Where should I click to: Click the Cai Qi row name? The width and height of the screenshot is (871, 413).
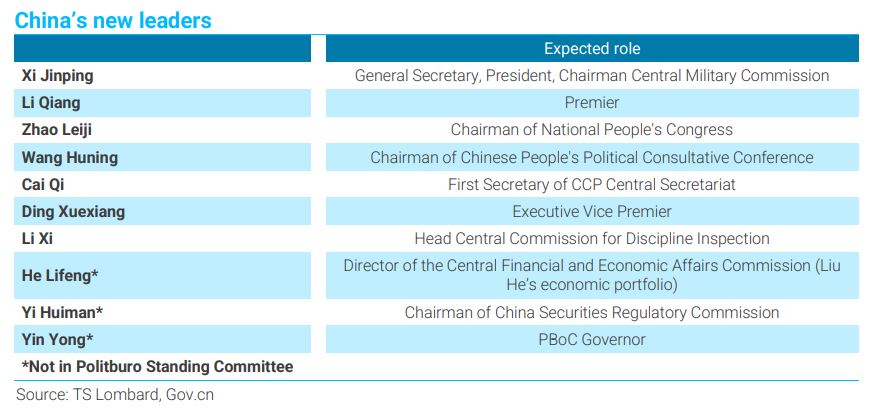click(x=162, y=185)
